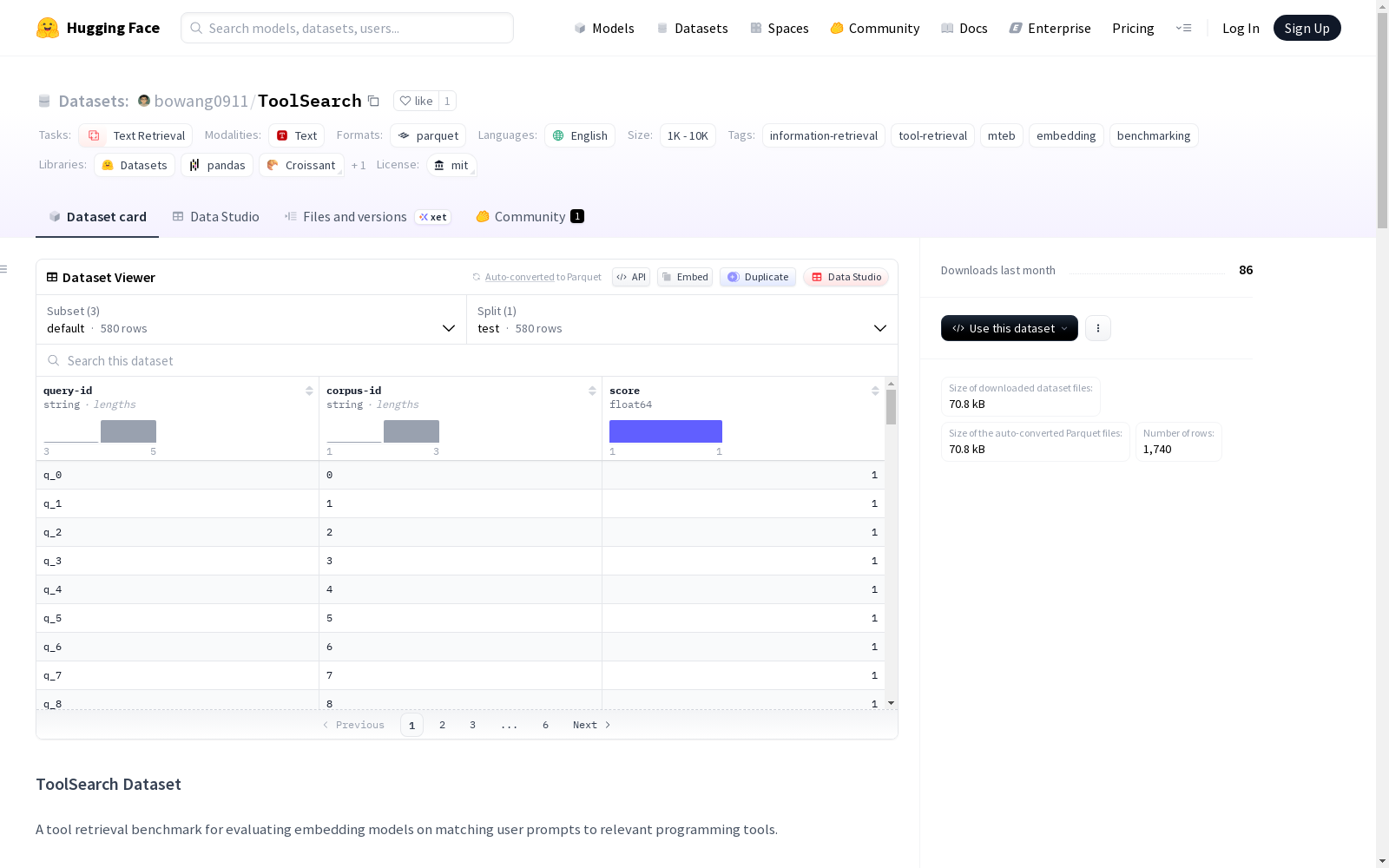Sort by the corpus-id column icon
Image resolution: width=1389 pixels, height=868 pixels.
click(x=592, y=391)
